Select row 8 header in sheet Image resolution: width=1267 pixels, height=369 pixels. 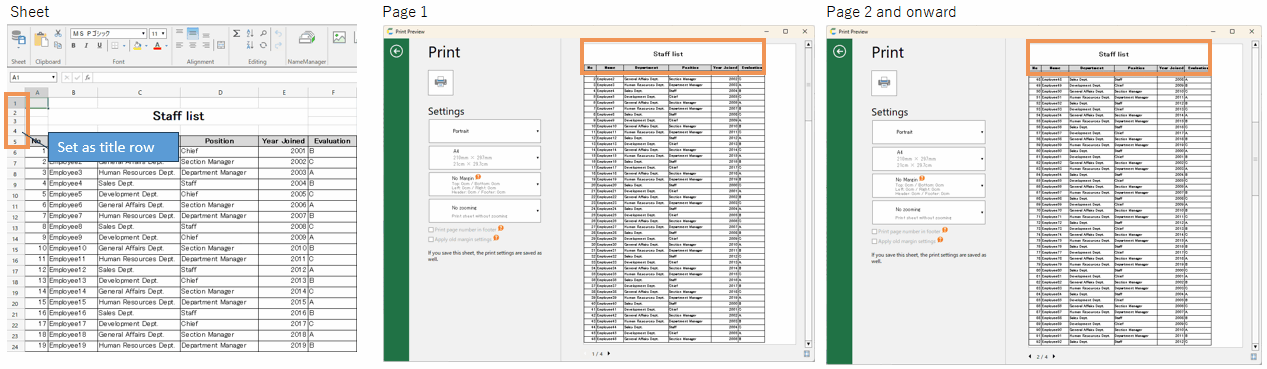(x=14, y=173)
